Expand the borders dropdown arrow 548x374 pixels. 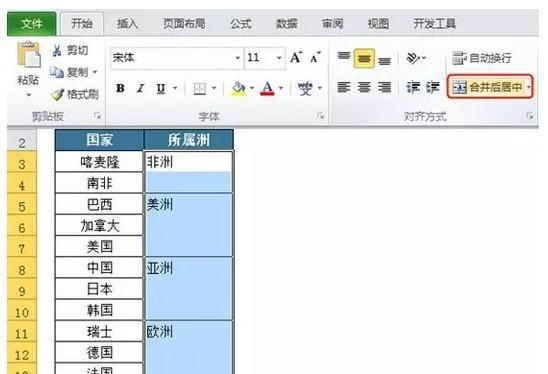[x=214, y=88]
